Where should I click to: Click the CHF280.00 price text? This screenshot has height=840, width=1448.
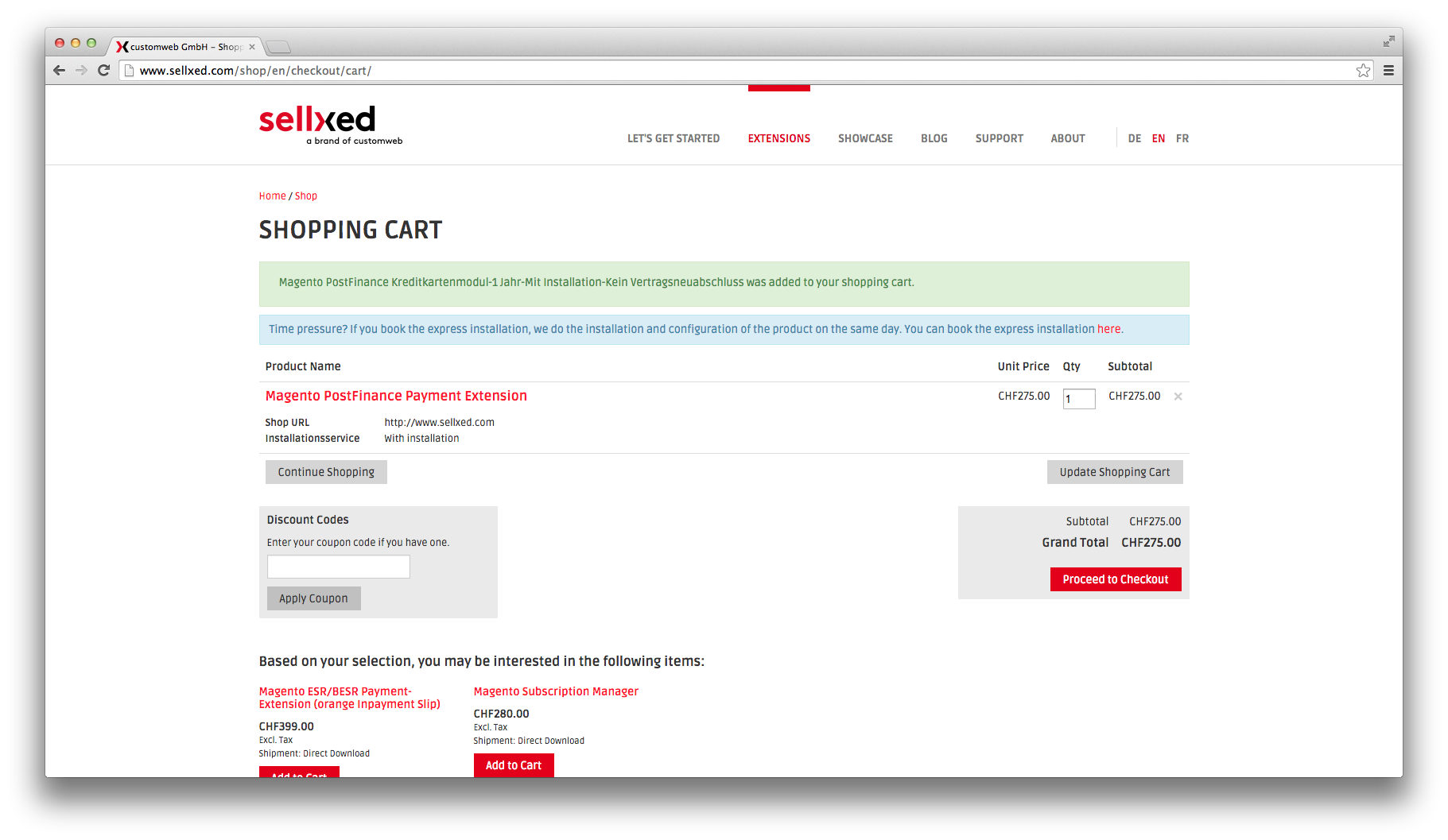pyautogui.click(x=501, y=714)
